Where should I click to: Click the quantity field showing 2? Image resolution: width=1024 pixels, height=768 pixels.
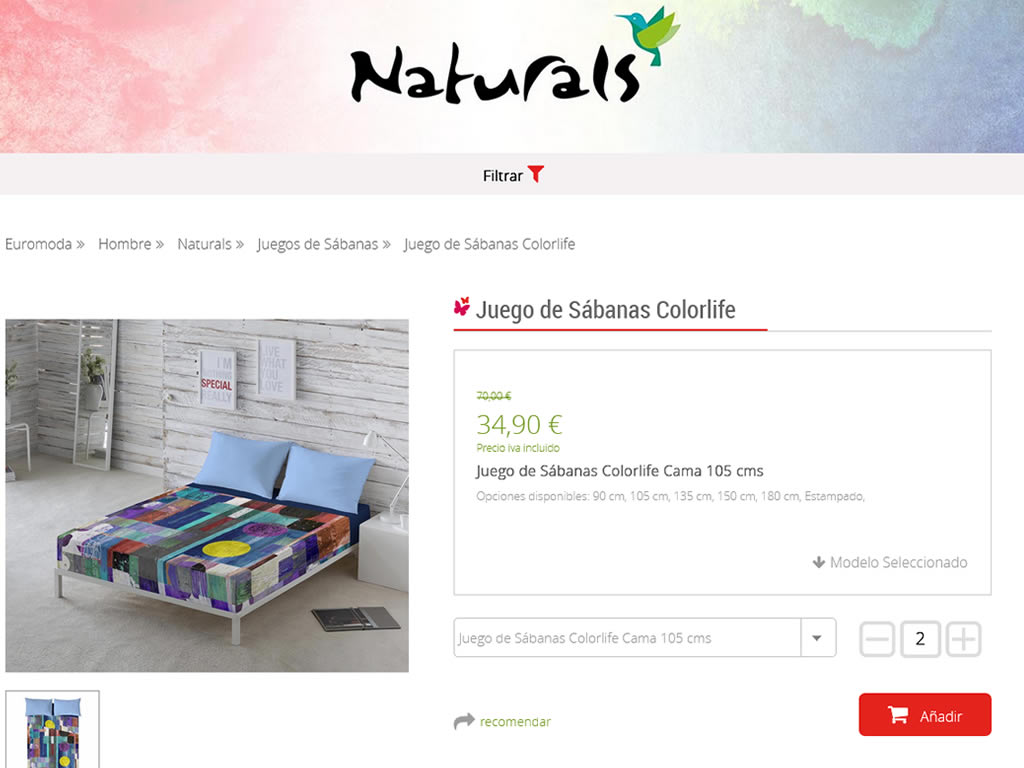(920, 639)
